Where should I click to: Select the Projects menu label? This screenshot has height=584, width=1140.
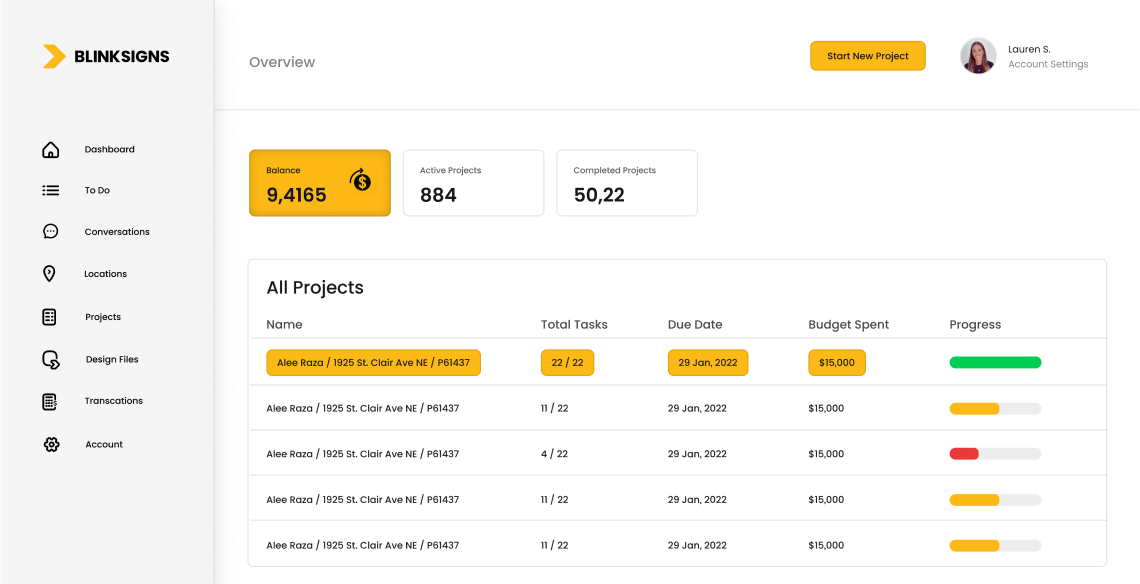pos(103,317)
